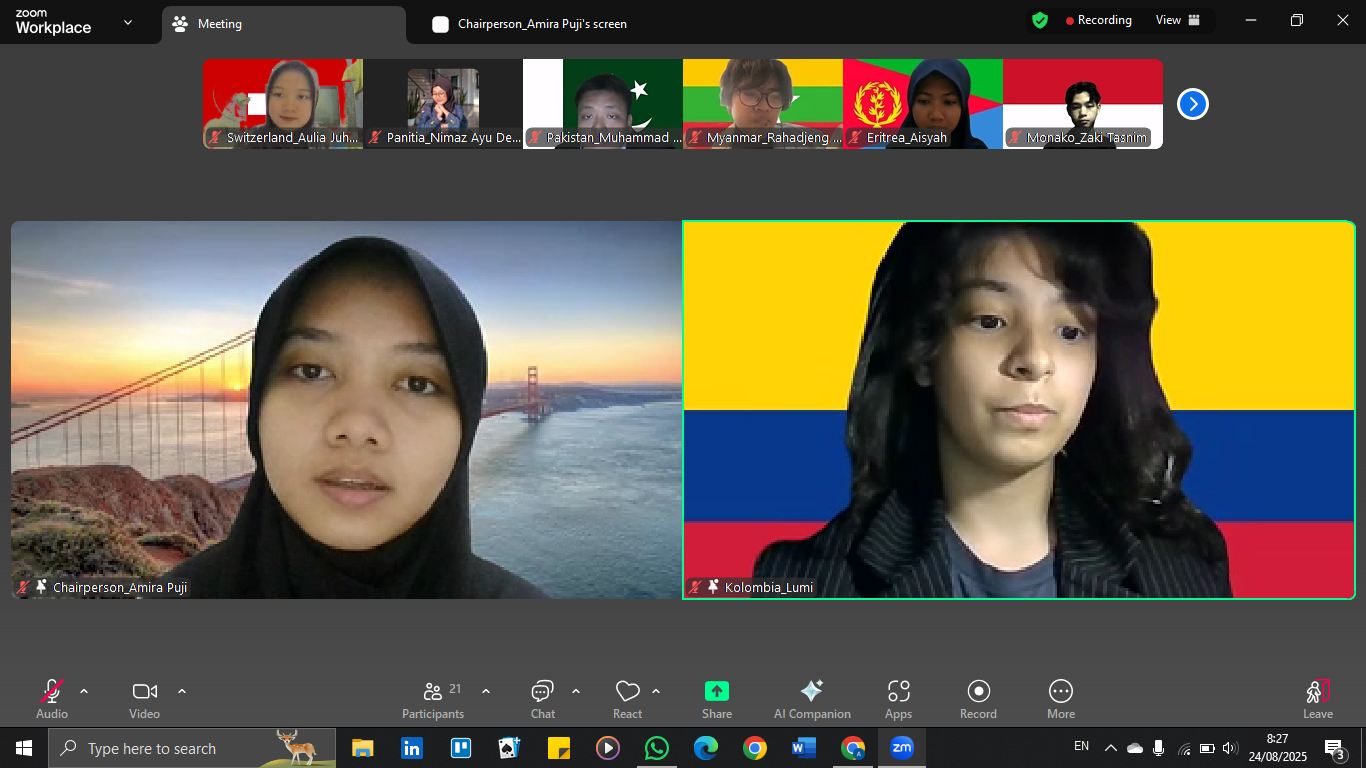Expand video options arrow beside Video
Image resolution: width=1366 pixels, height=768 pixels.
(182, 691)
